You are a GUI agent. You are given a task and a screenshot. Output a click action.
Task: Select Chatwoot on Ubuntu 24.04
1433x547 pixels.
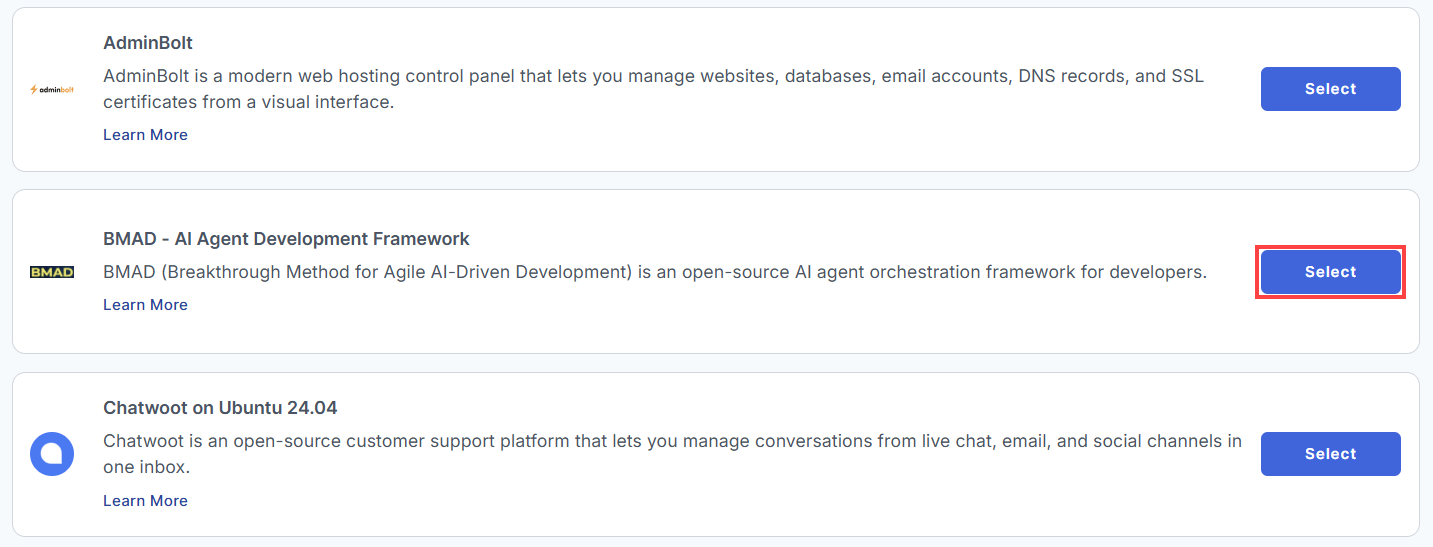point(1330,454)
